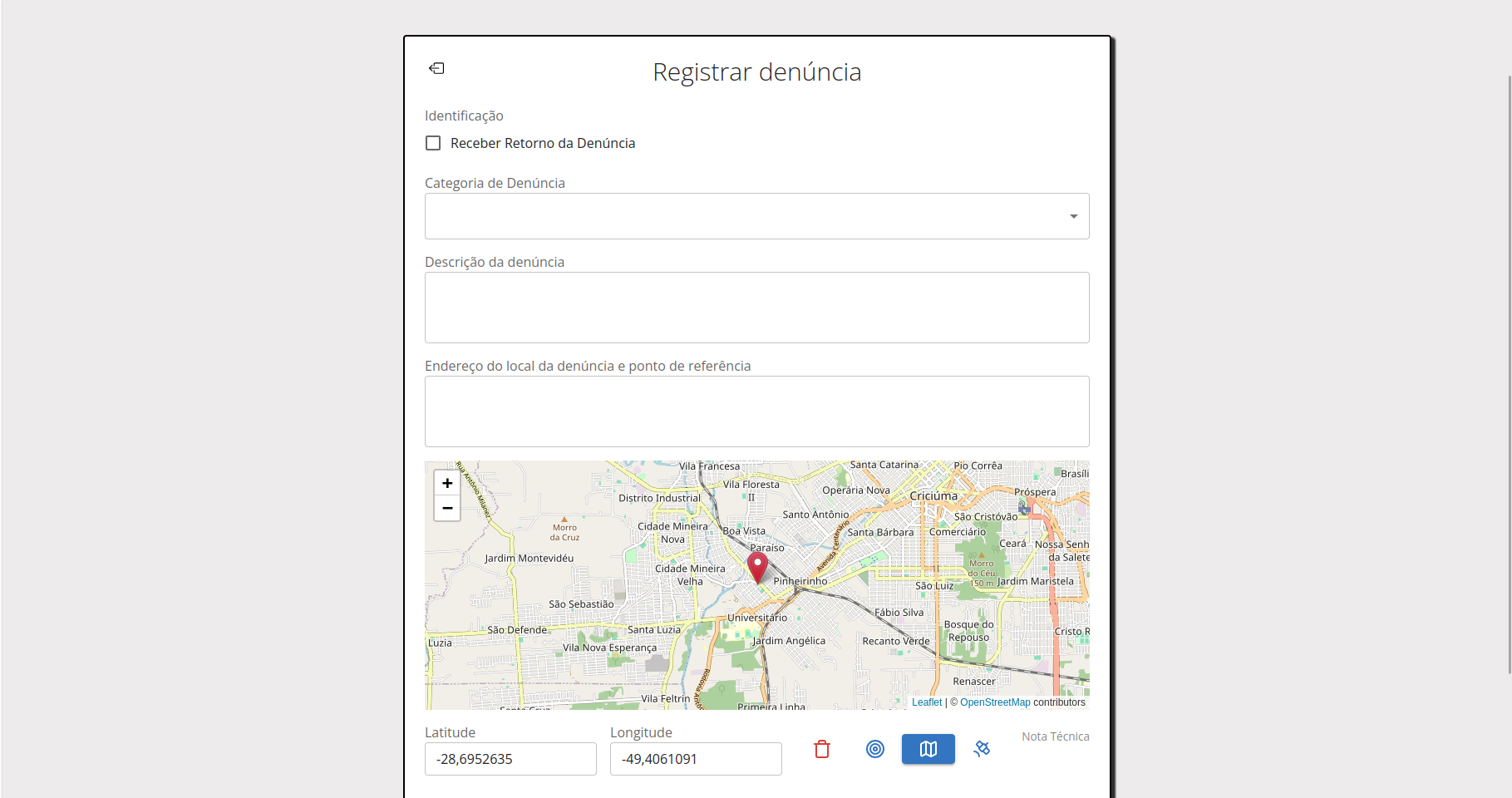Click the red trash icon to clear location
Viewport: 1512px width, 798px height.
tap(822, 749)
